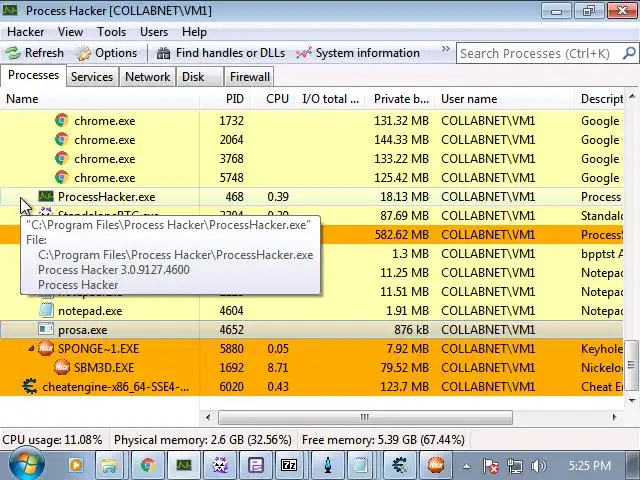Select the Processes tab
Viewport: 640px width, 480px height.
pos(33,75)
